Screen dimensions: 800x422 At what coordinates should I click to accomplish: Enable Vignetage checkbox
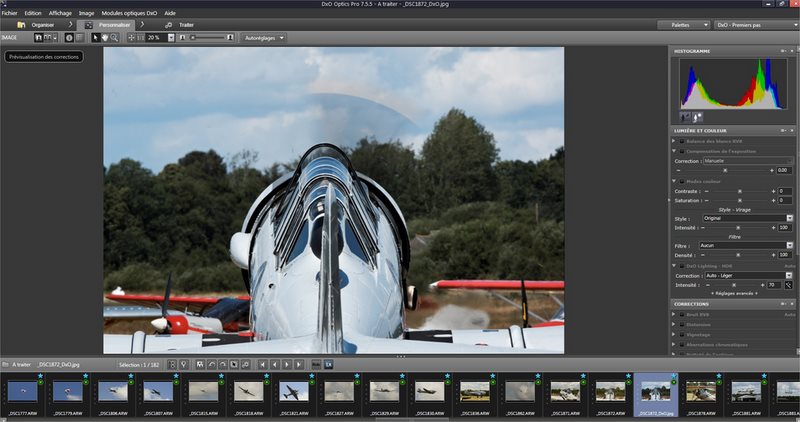(682, 335)
